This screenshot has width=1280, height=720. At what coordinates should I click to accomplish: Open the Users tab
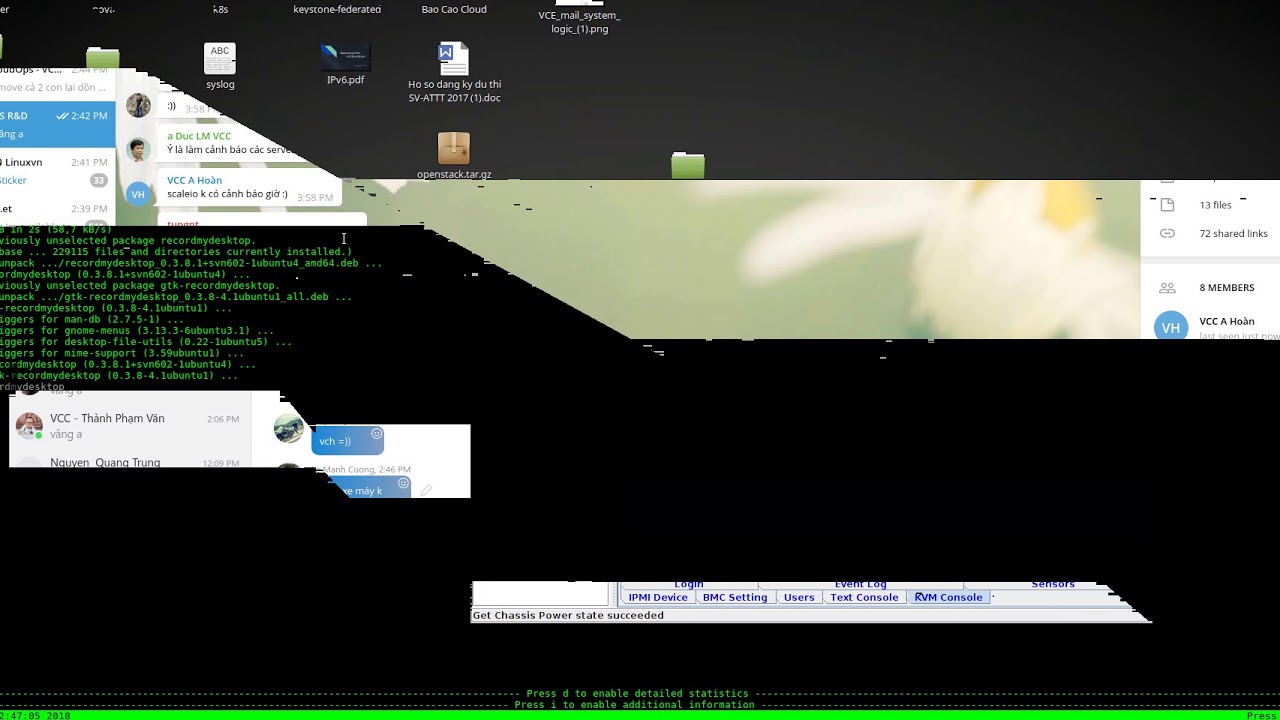point(799,597)
